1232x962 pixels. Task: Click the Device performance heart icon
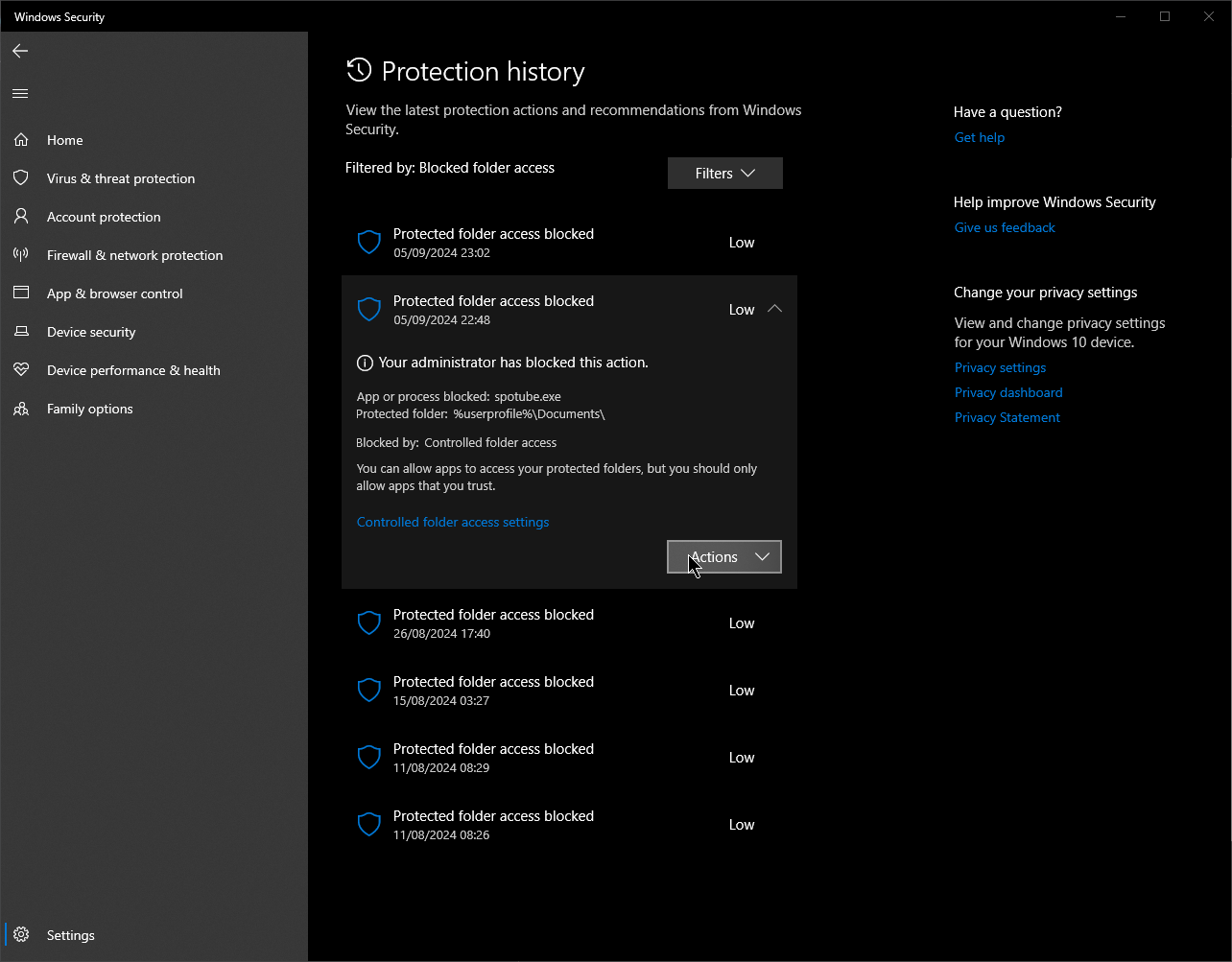[x=21, y=370]
